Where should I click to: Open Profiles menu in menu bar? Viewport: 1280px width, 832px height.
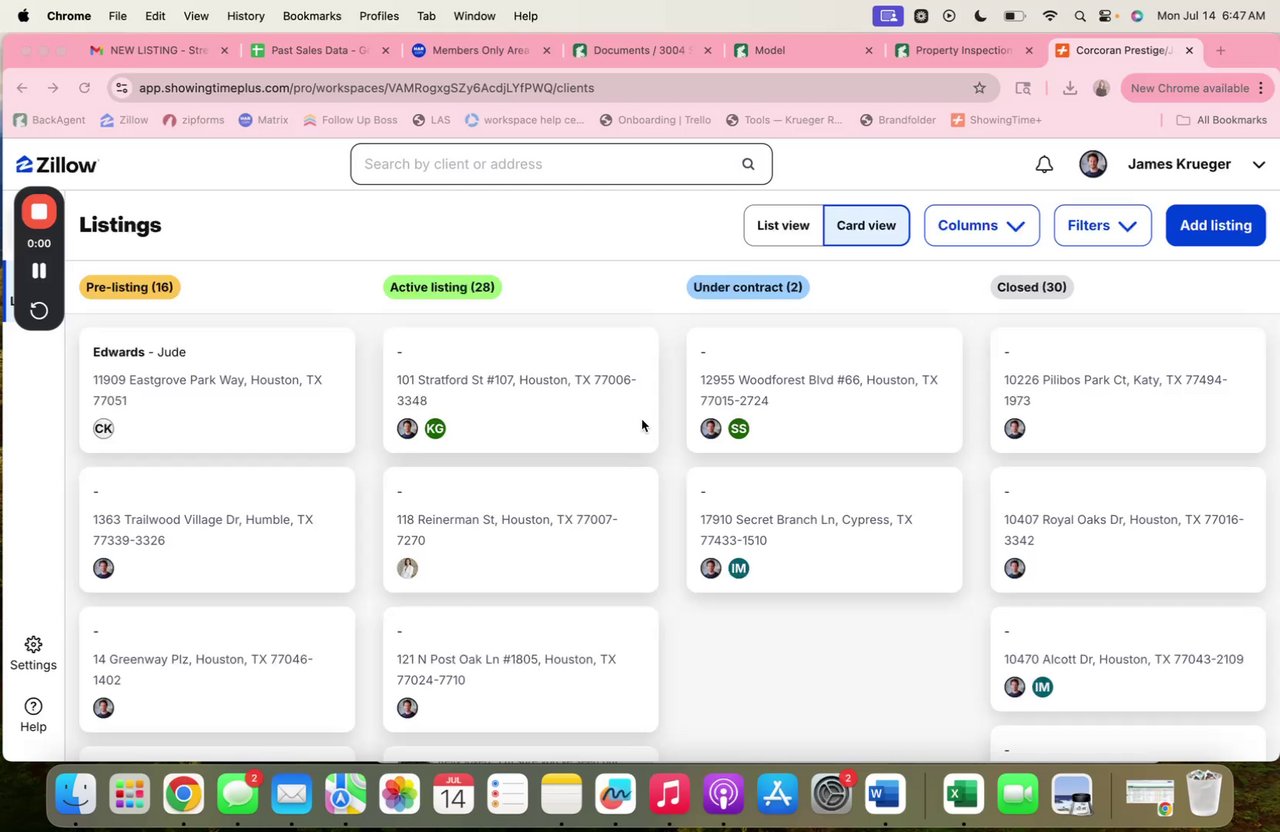coord(379,16)
